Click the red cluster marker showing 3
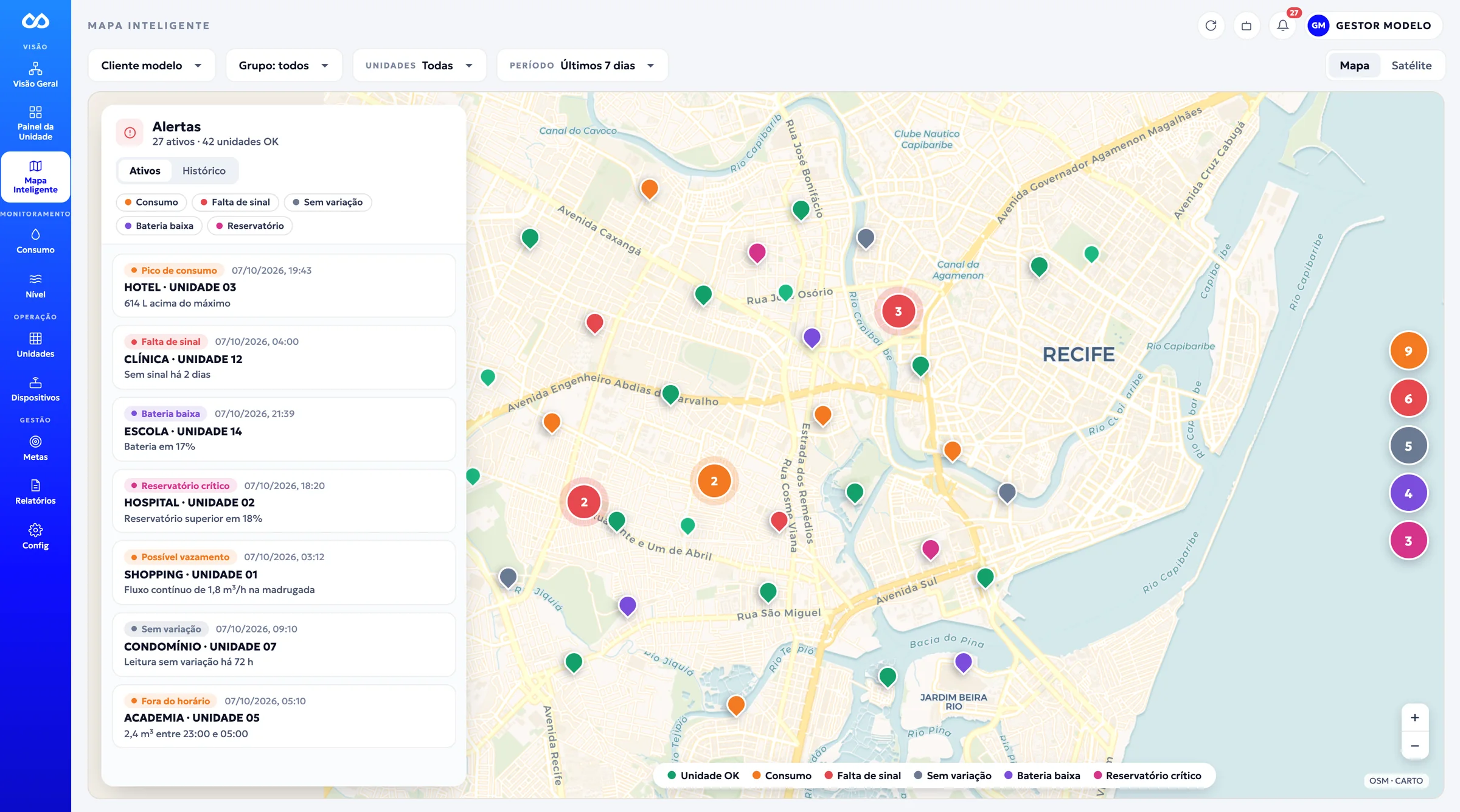 pos(898,311)
